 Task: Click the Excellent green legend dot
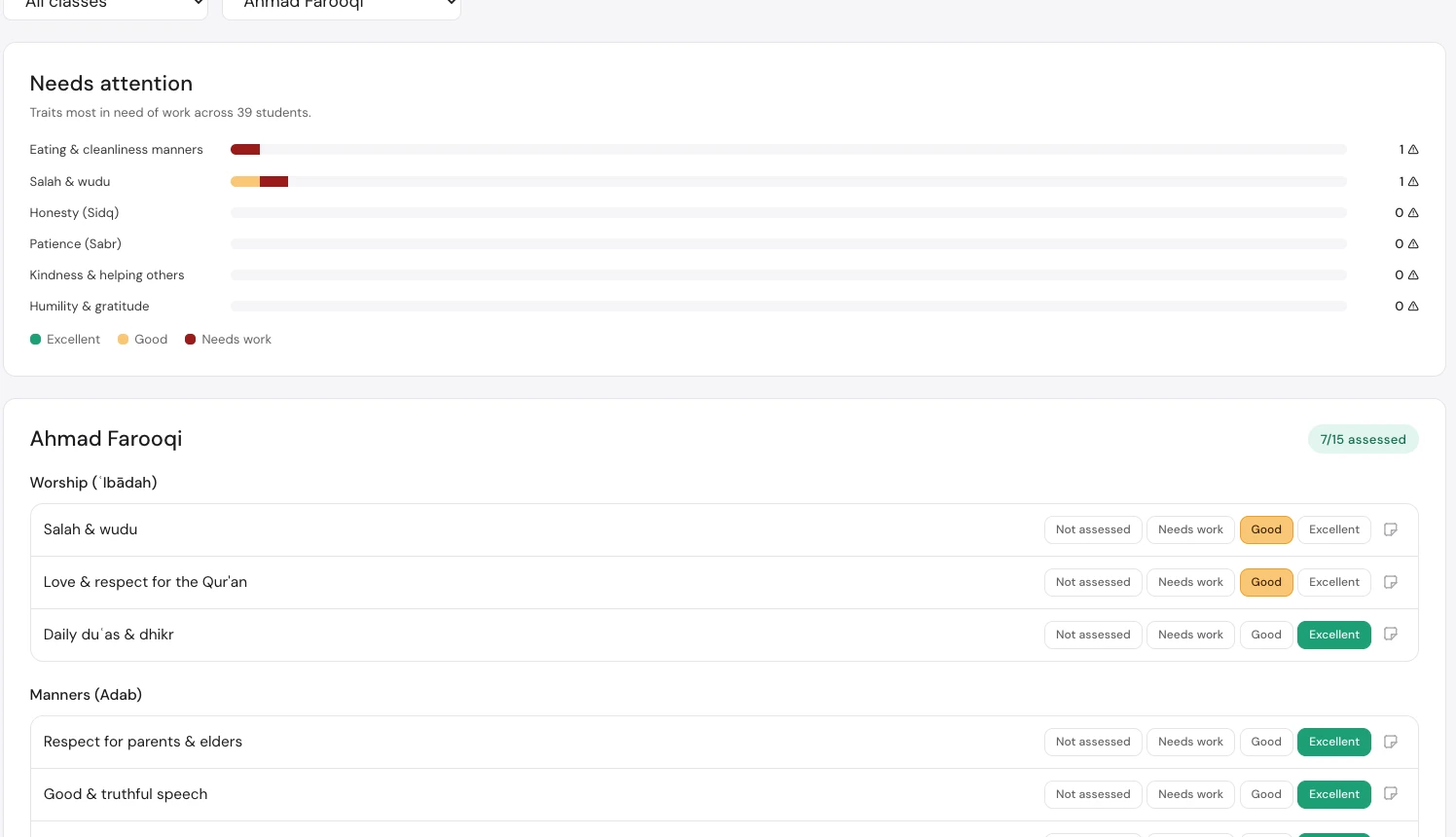[36, 340]
